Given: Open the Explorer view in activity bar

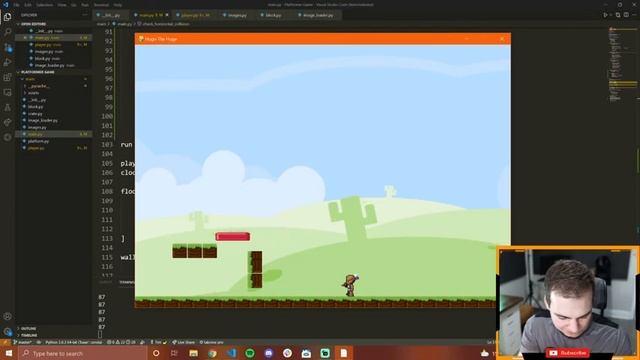Looking at the screenshot, I should click(7, 17).
